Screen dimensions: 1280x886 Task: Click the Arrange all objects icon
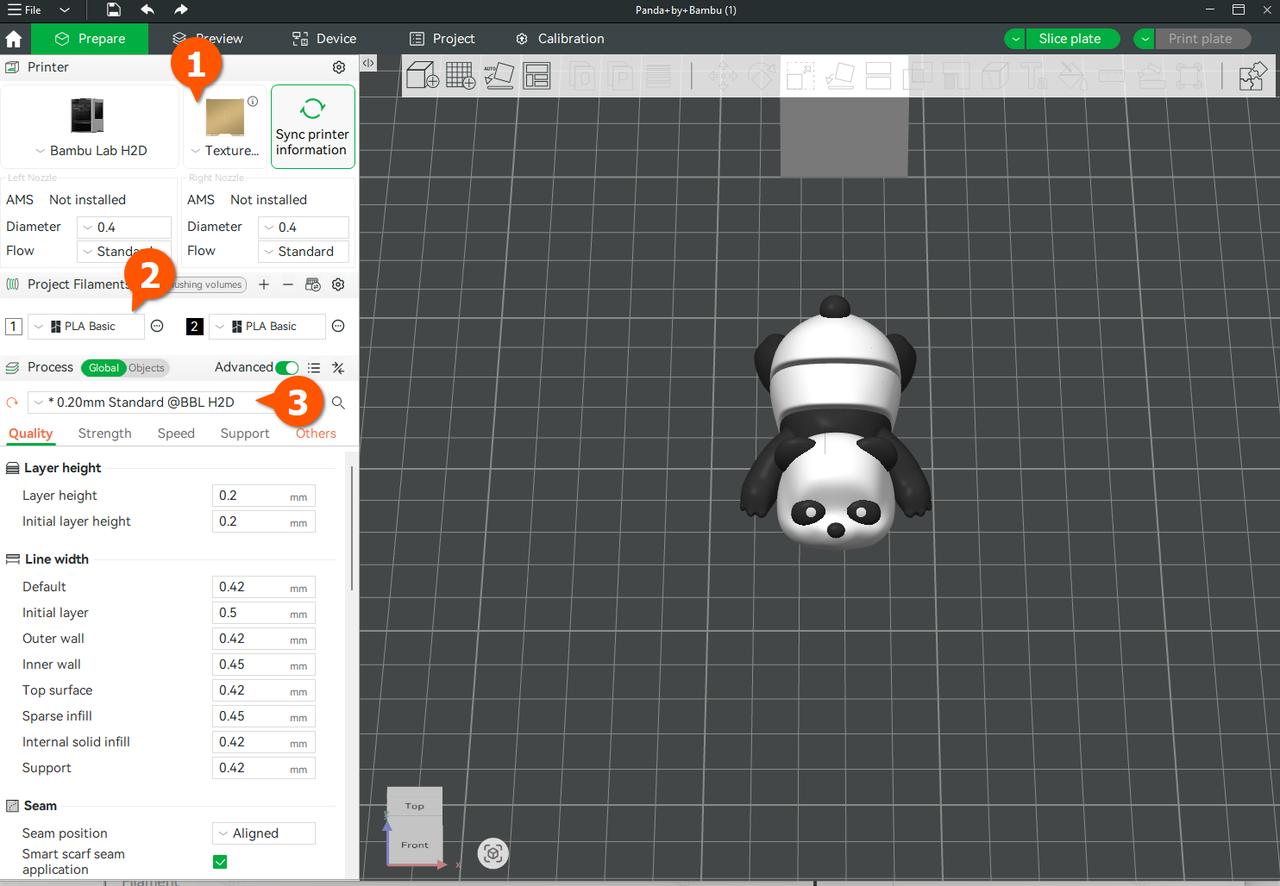coord(537,75)
